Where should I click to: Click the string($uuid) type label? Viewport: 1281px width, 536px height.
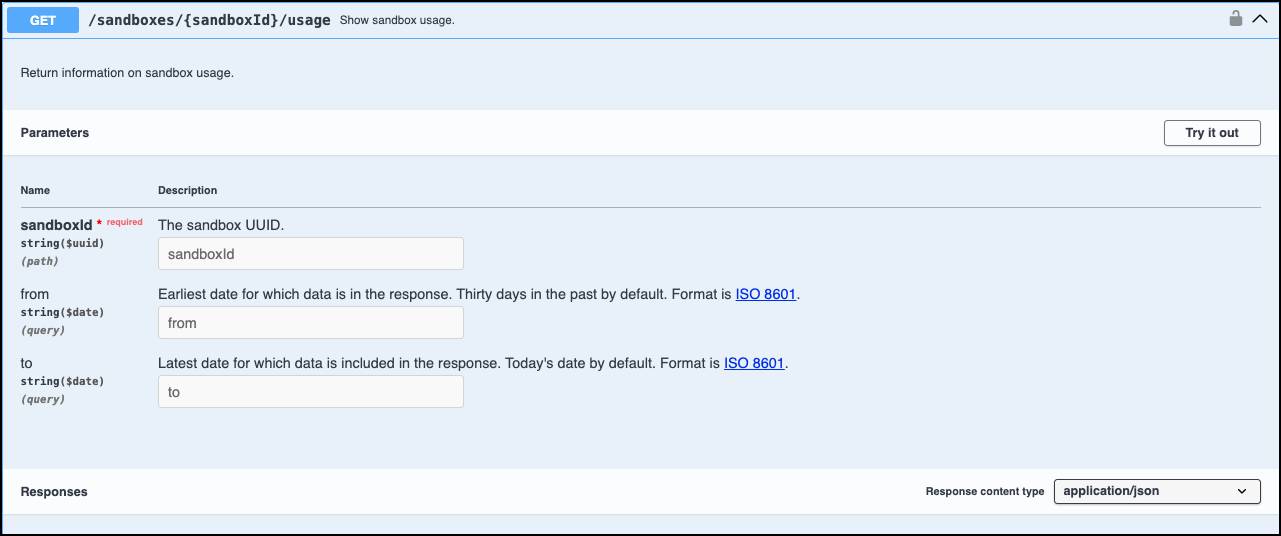pos(62,243)
